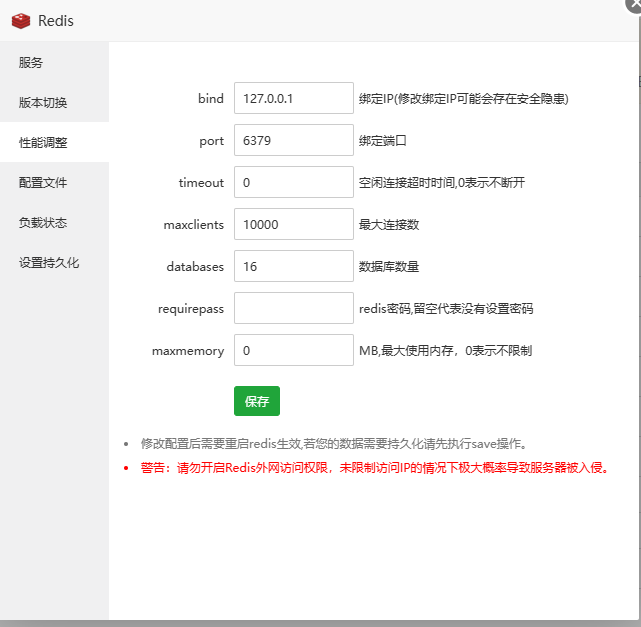Click the Redis logo icon

coord(21,21)
